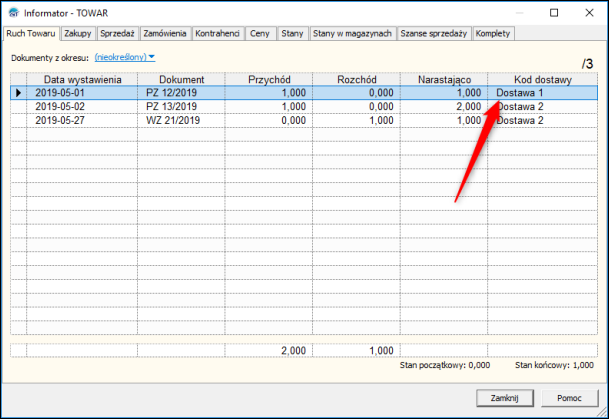The width and height of the screenshot is (609, 419).
Task: Click the Stan końcowy: 1,000 label
Action: (555, 365)
